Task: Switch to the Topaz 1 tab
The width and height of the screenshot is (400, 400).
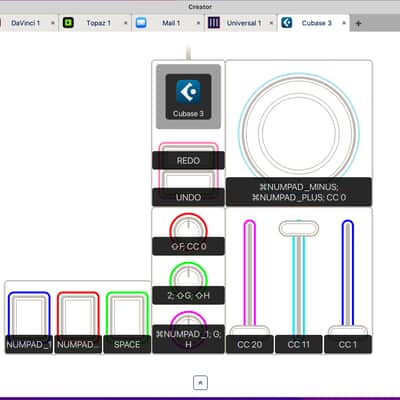Action: point(99,23)
